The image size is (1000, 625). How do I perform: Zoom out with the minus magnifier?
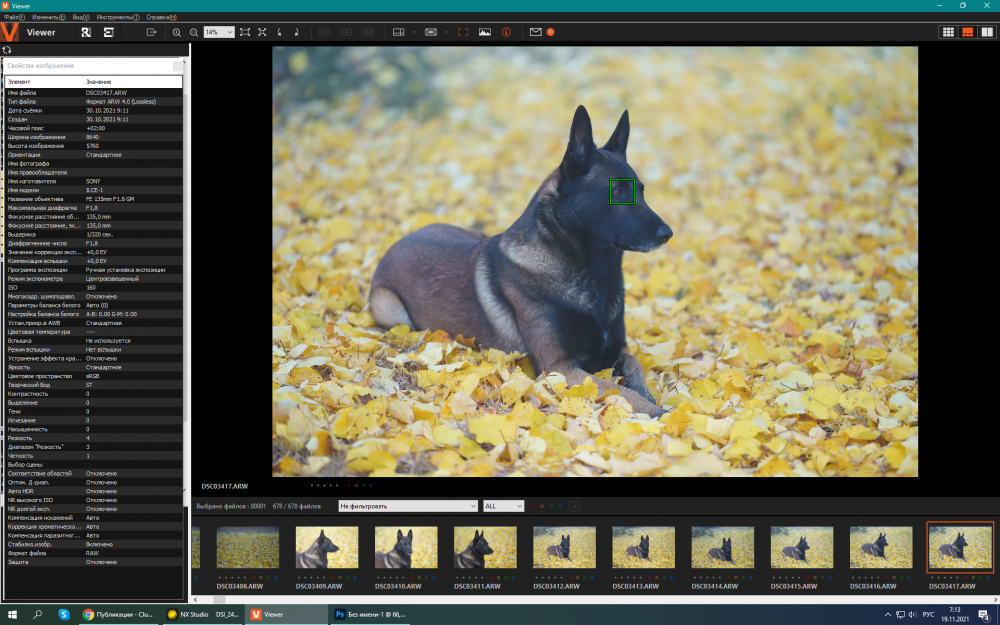[x=194, y=33]
